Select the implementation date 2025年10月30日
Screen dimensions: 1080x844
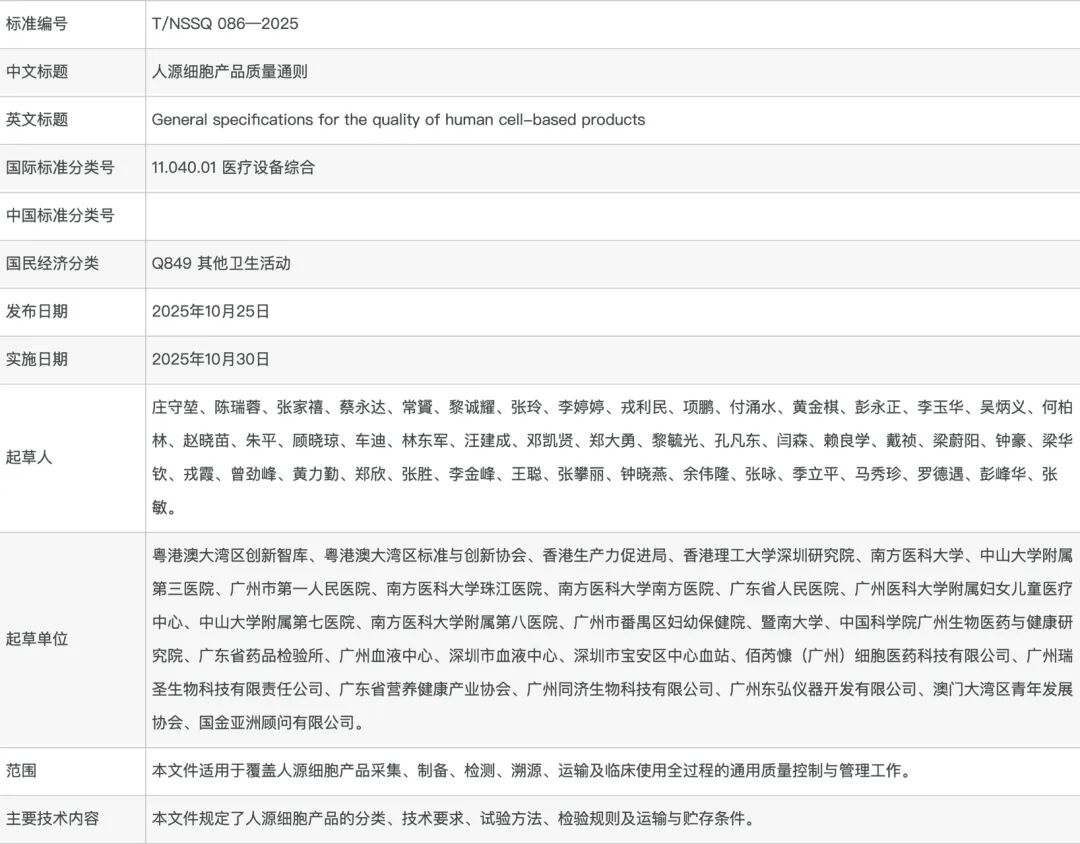click(211, 360)
